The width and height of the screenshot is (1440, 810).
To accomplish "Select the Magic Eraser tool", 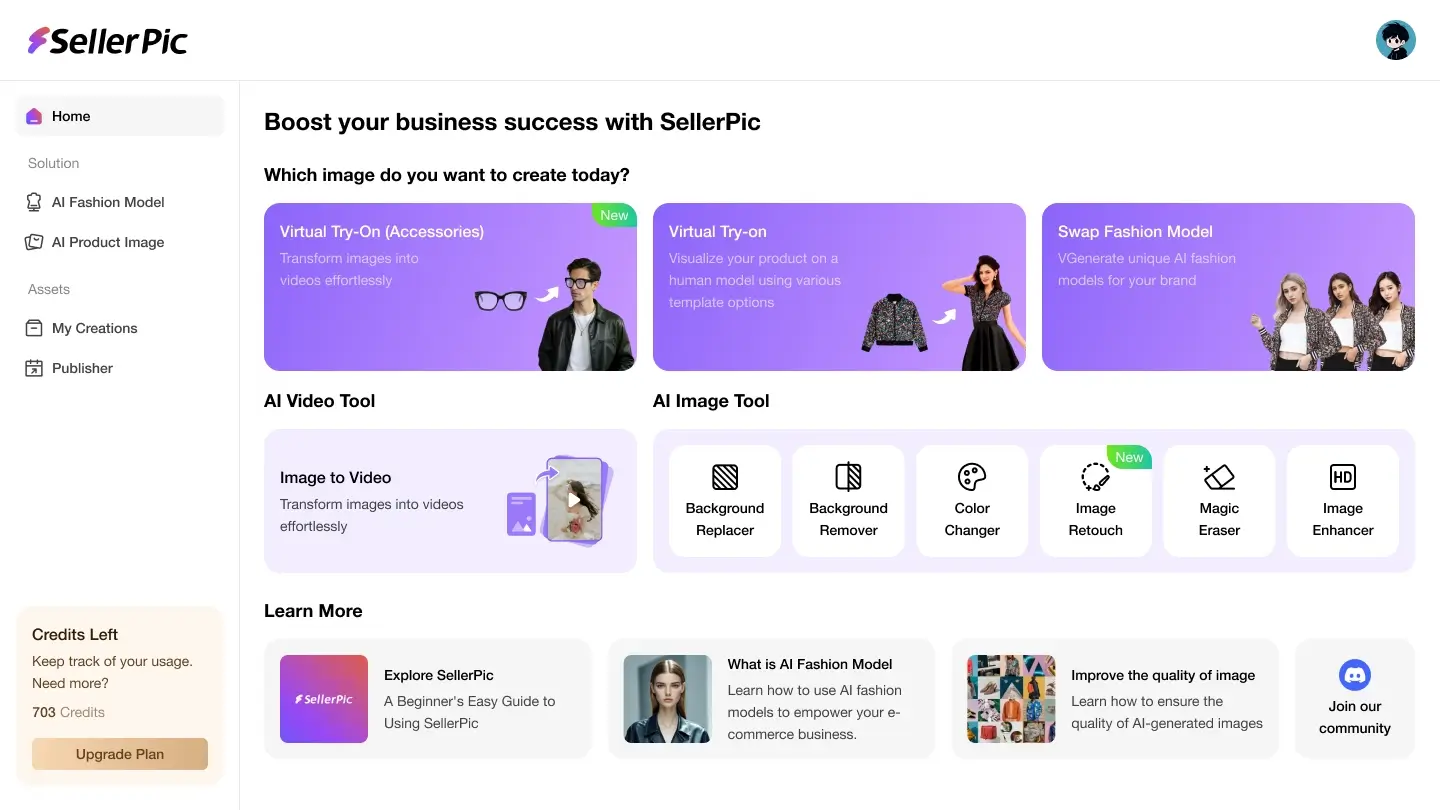I will (x=1219, y=500).
